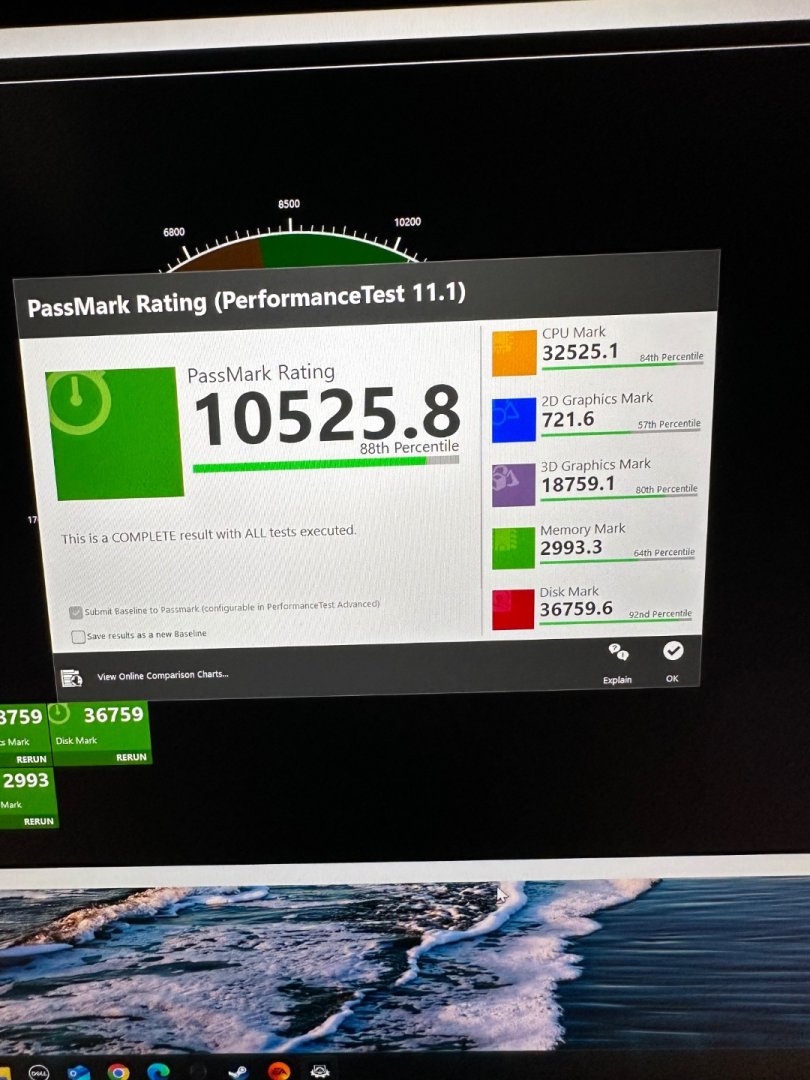Toggle Submit Baseline to Passmark checkbox
Image resolution: width=810 pixels, height=1080 pixels.
click(76, 612)
